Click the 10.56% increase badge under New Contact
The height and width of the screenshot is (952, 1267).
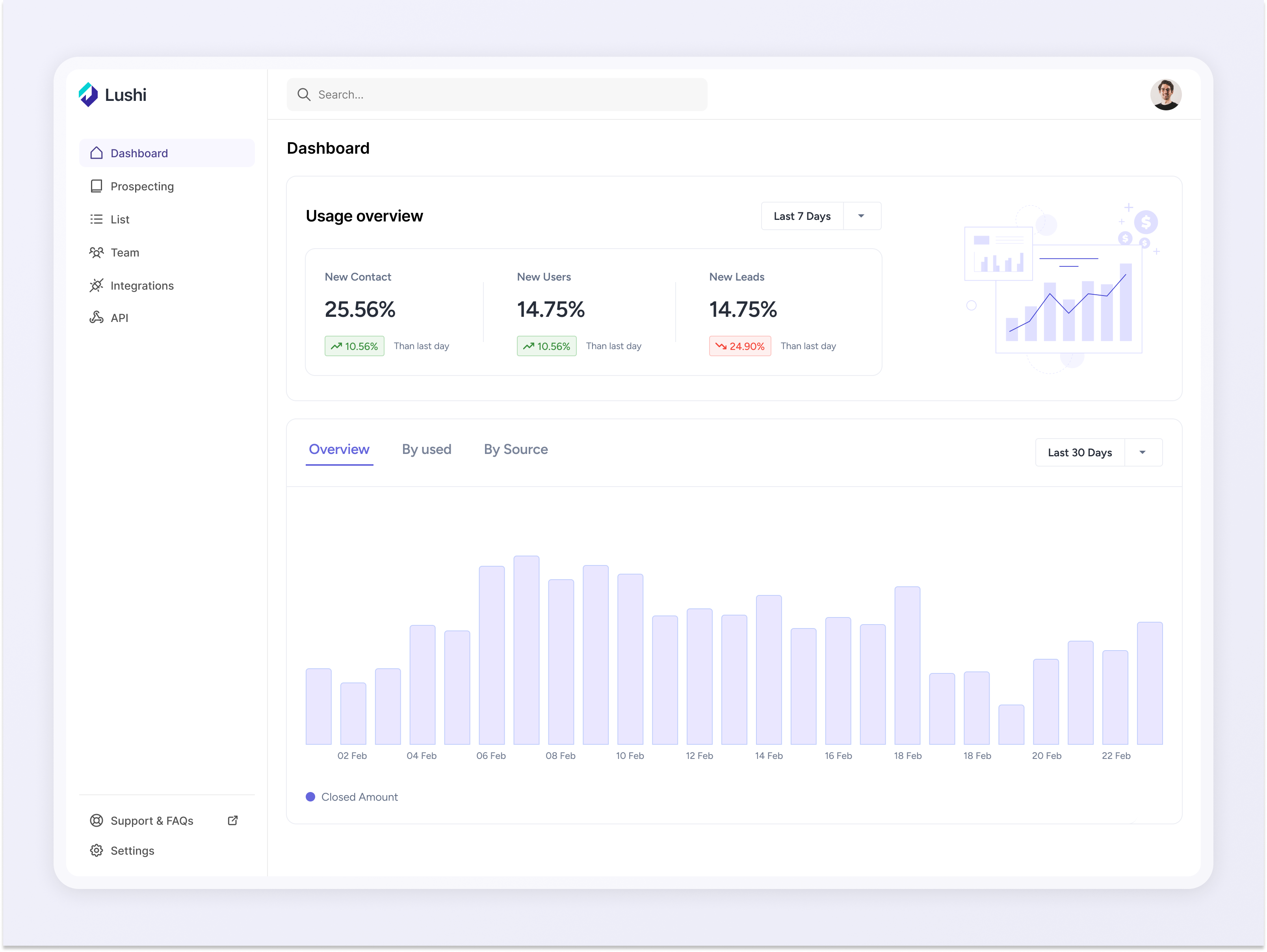click(x=354, y=346)
